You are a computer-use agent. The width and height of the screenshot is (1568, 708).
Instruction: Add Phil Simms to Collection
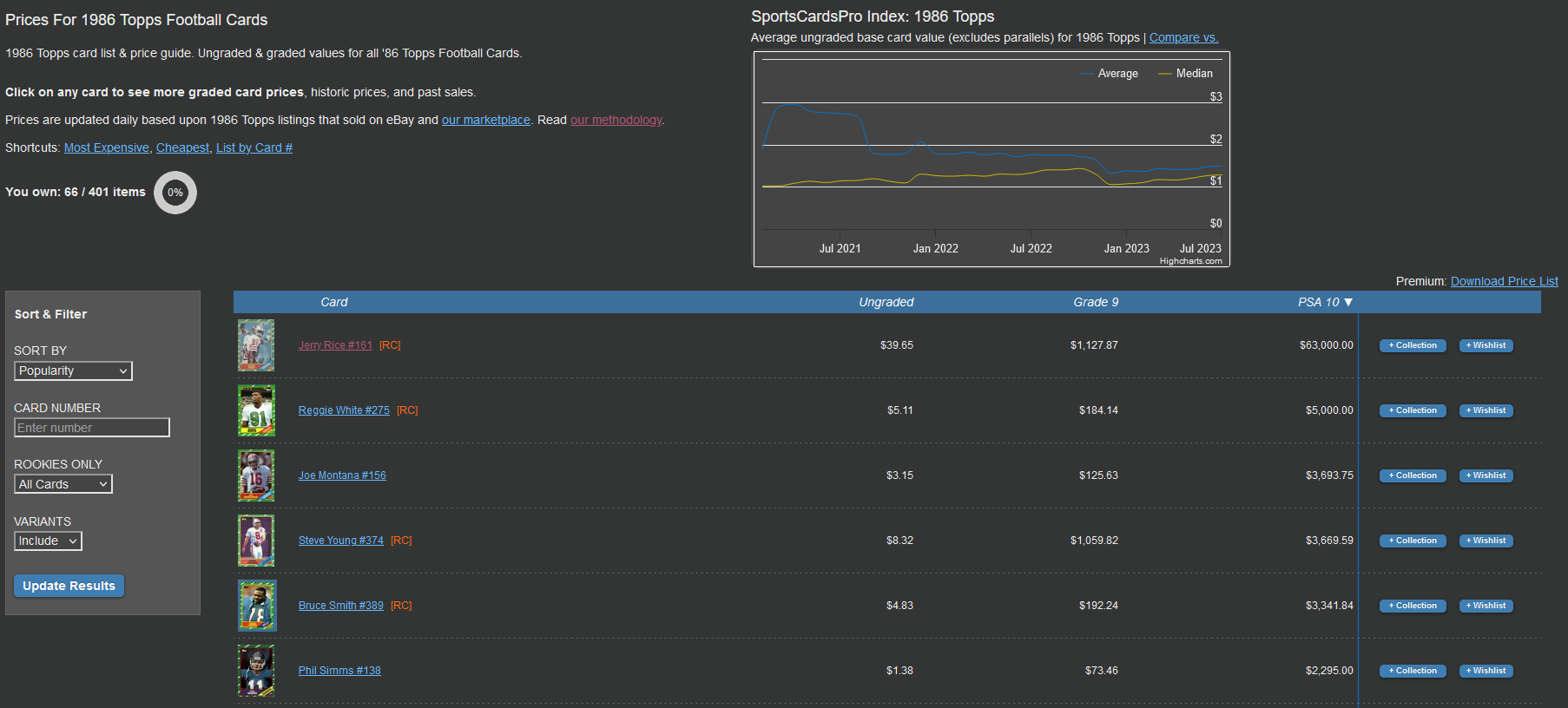tap(1413, 671)
